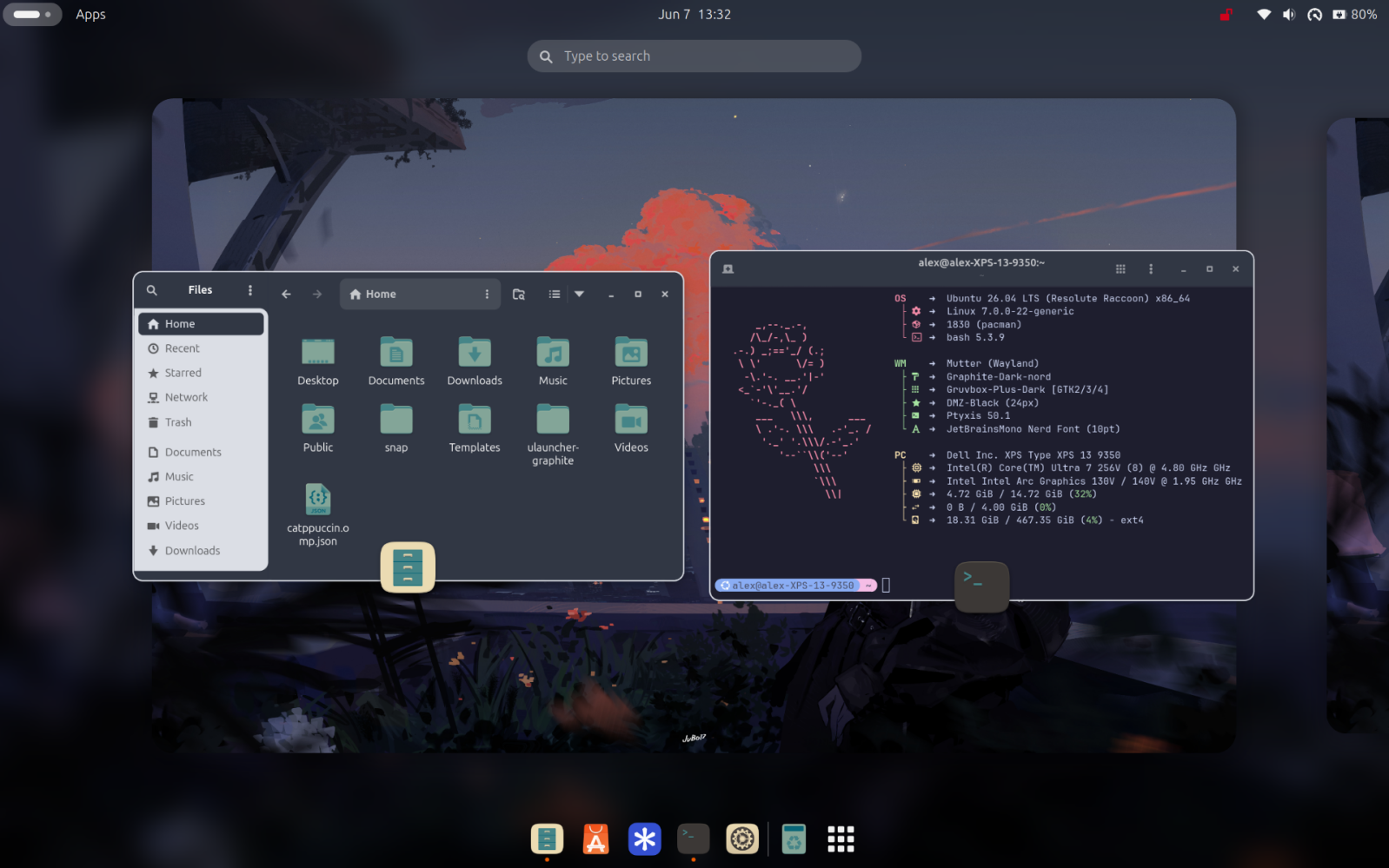Open Settings from the dock
Screen dimensions: 1389x868
pyautogui.click(x=742, y=839)
